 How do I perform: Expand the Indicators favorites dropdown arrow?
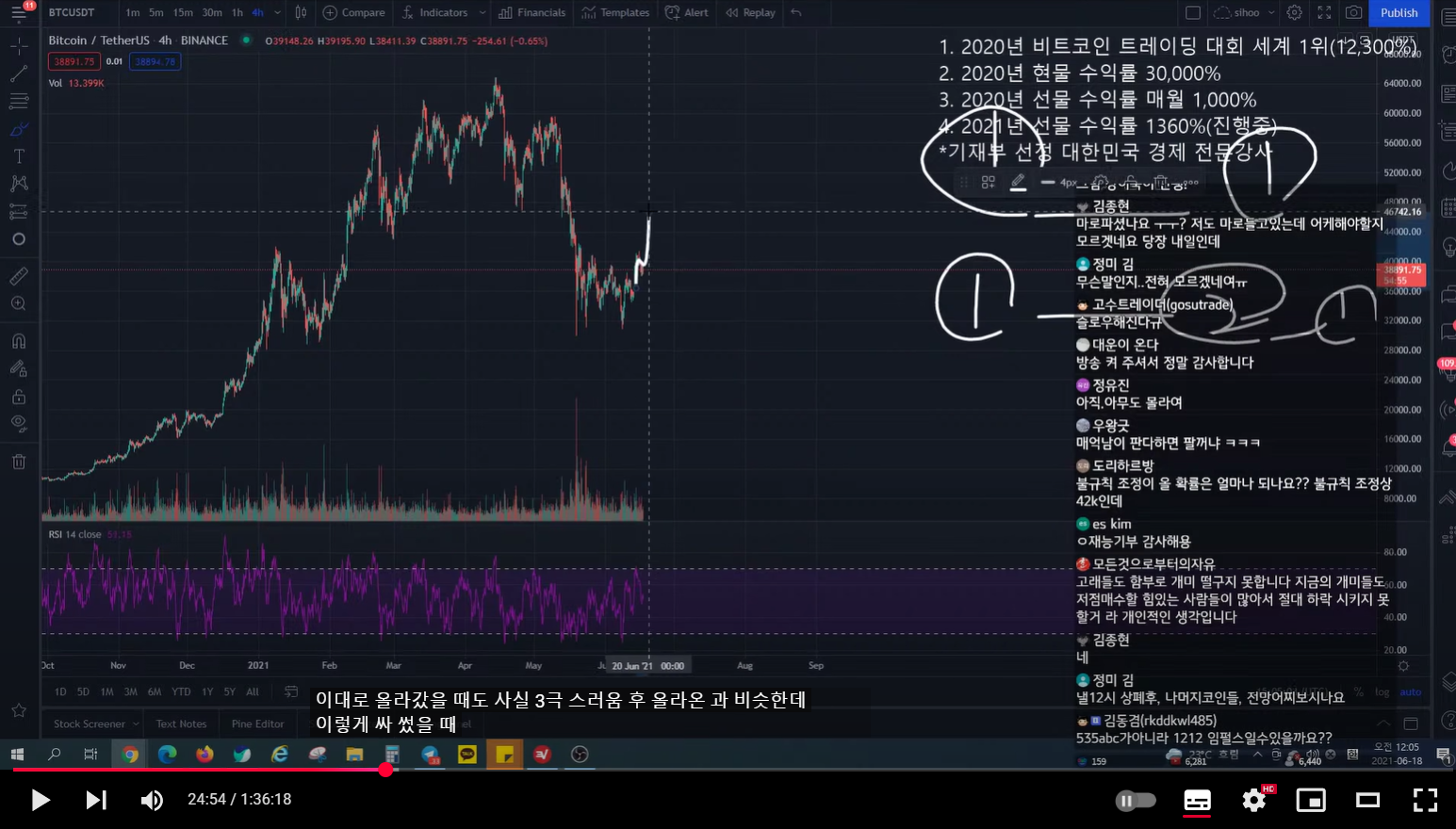[483, 12]
